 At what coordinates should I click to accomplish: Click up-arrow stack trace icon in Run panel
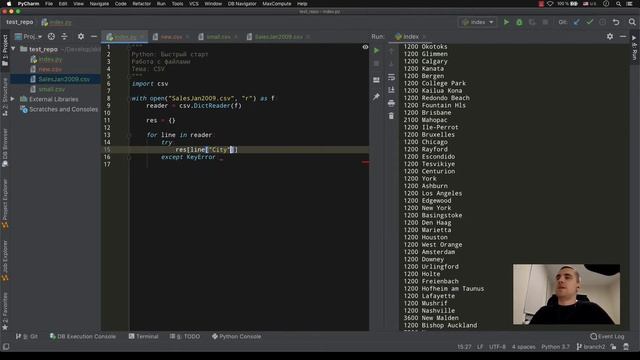click(x=391, y=51)
